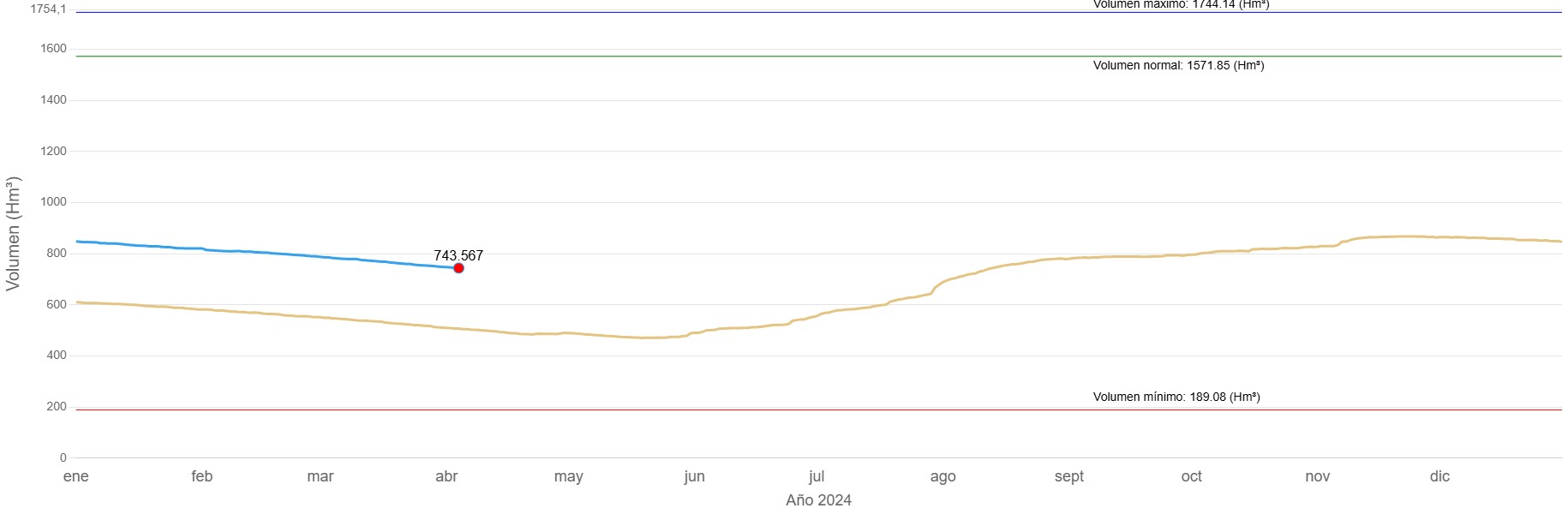Click the "ago" month axis label
The width and height of the screenshot is (1568, 514).
pos(943,476)
